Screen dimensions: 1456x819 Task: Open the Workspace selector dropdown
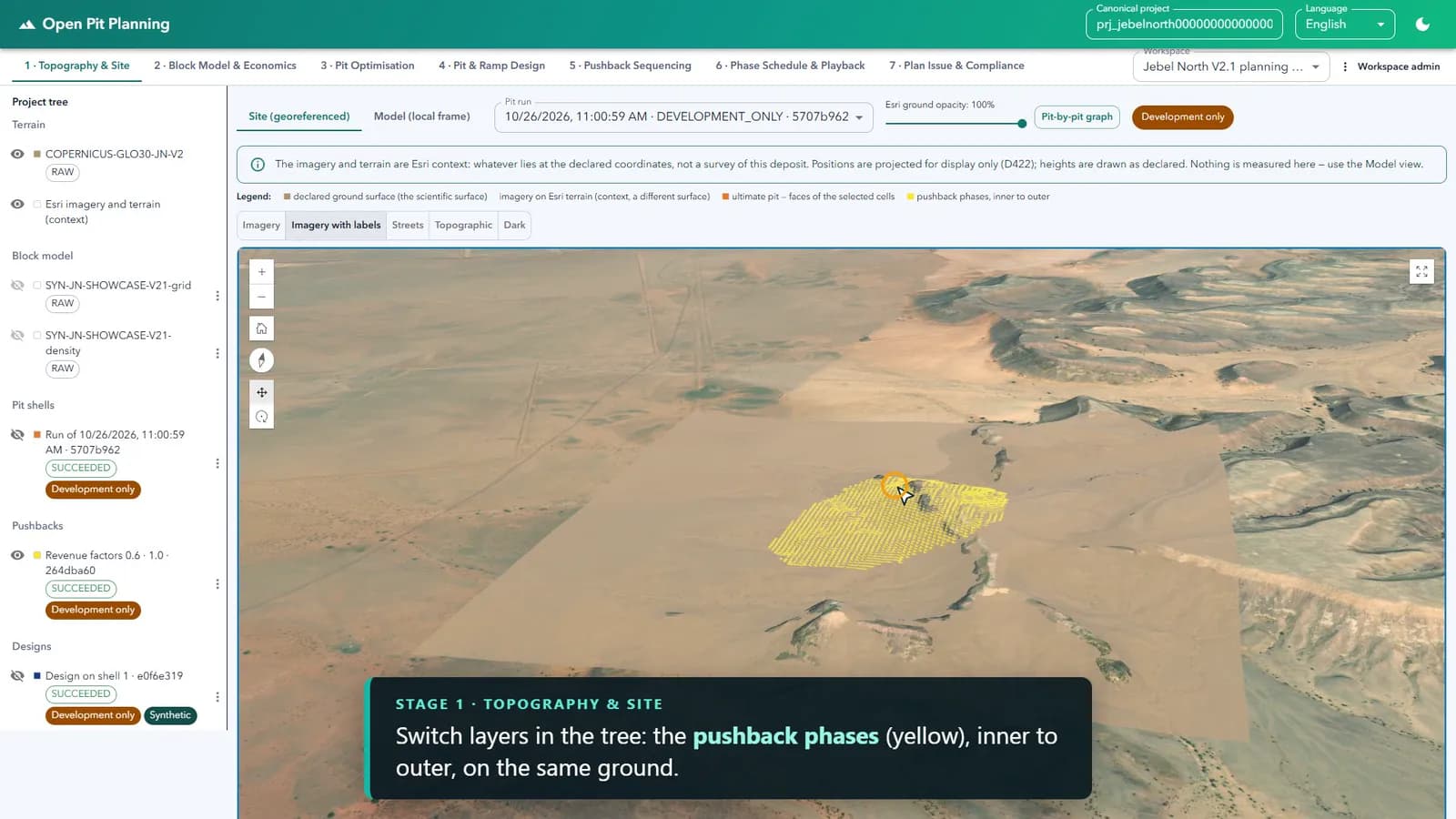click(1230, 66)
